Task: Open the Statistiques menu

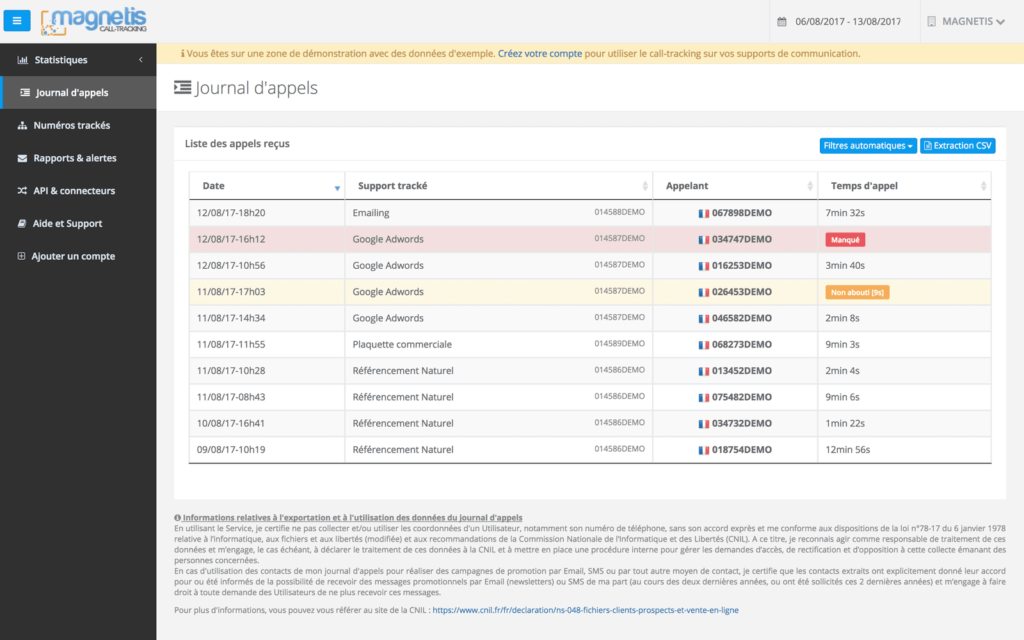Action: [x=78, y=59]
